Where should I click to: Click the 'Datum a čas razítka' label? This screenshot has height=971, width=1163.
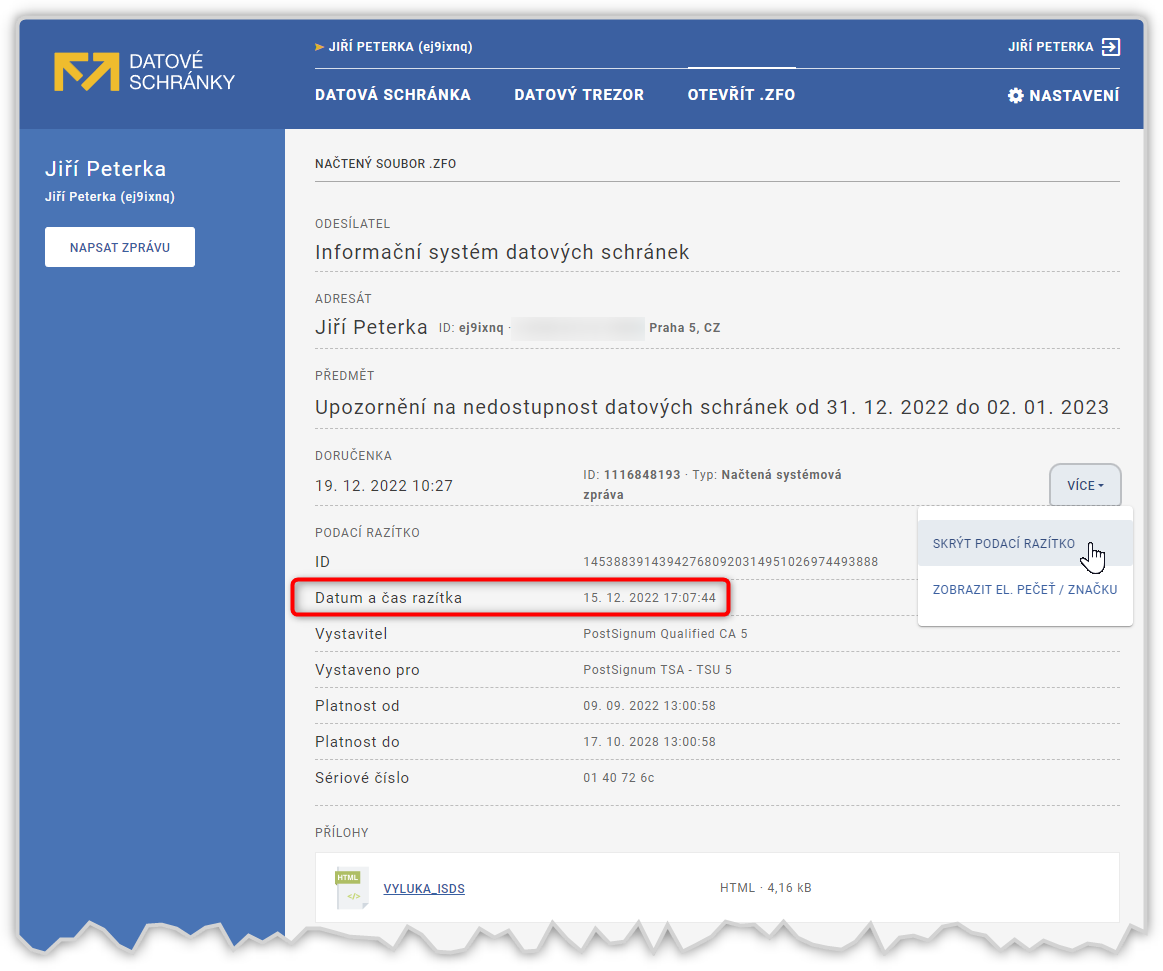click(x=389, y=598)
